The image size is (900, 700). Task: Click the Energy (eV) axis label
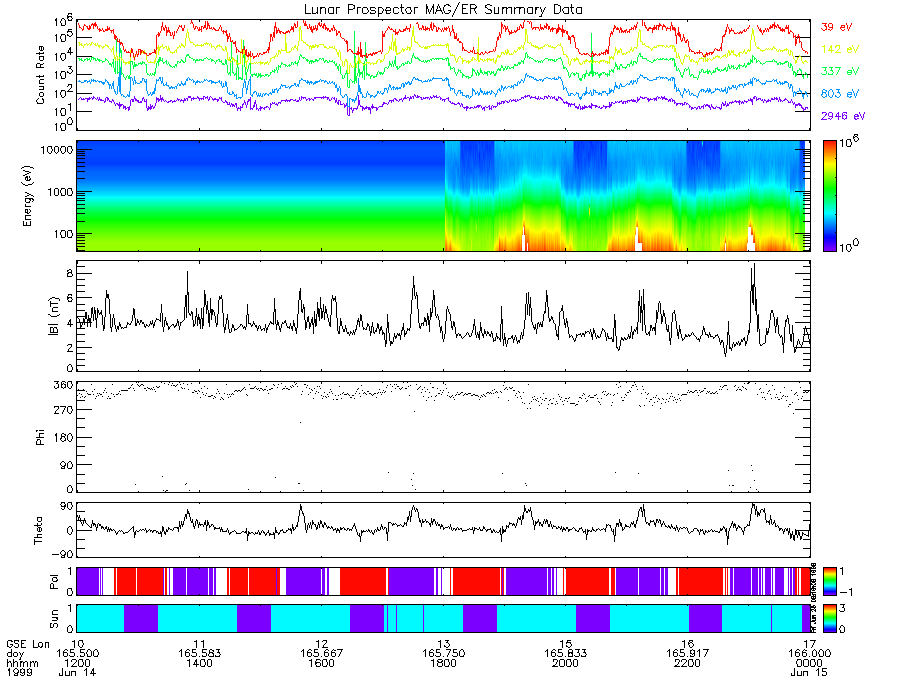[x=28, y=196]
